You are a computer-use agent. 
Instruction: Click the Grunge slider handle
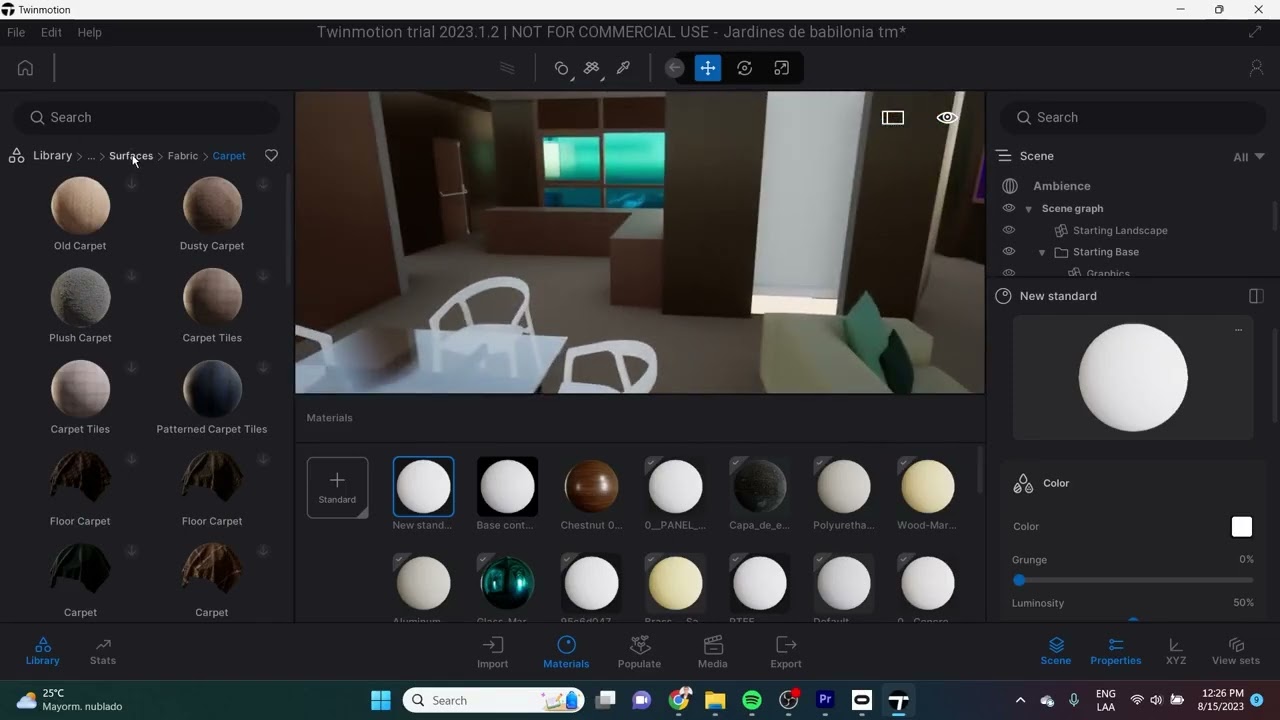[x=1019, y=580]
